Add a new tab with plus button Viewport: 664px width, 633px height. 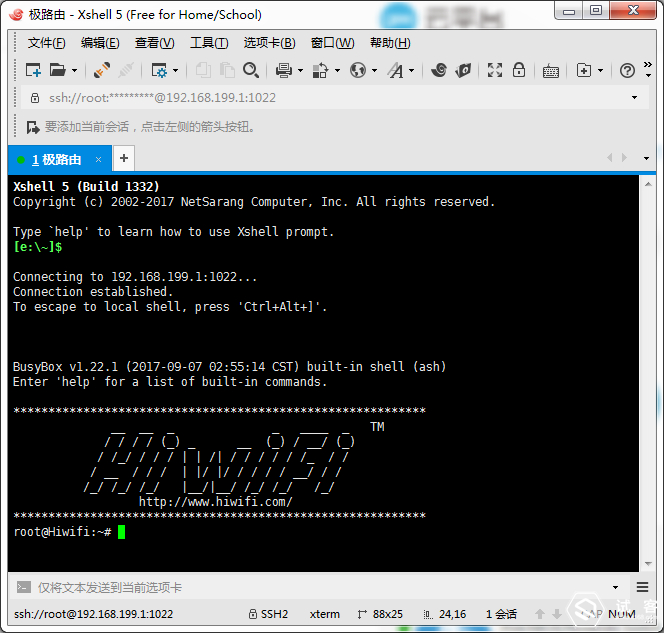click(x=124, y=158)
